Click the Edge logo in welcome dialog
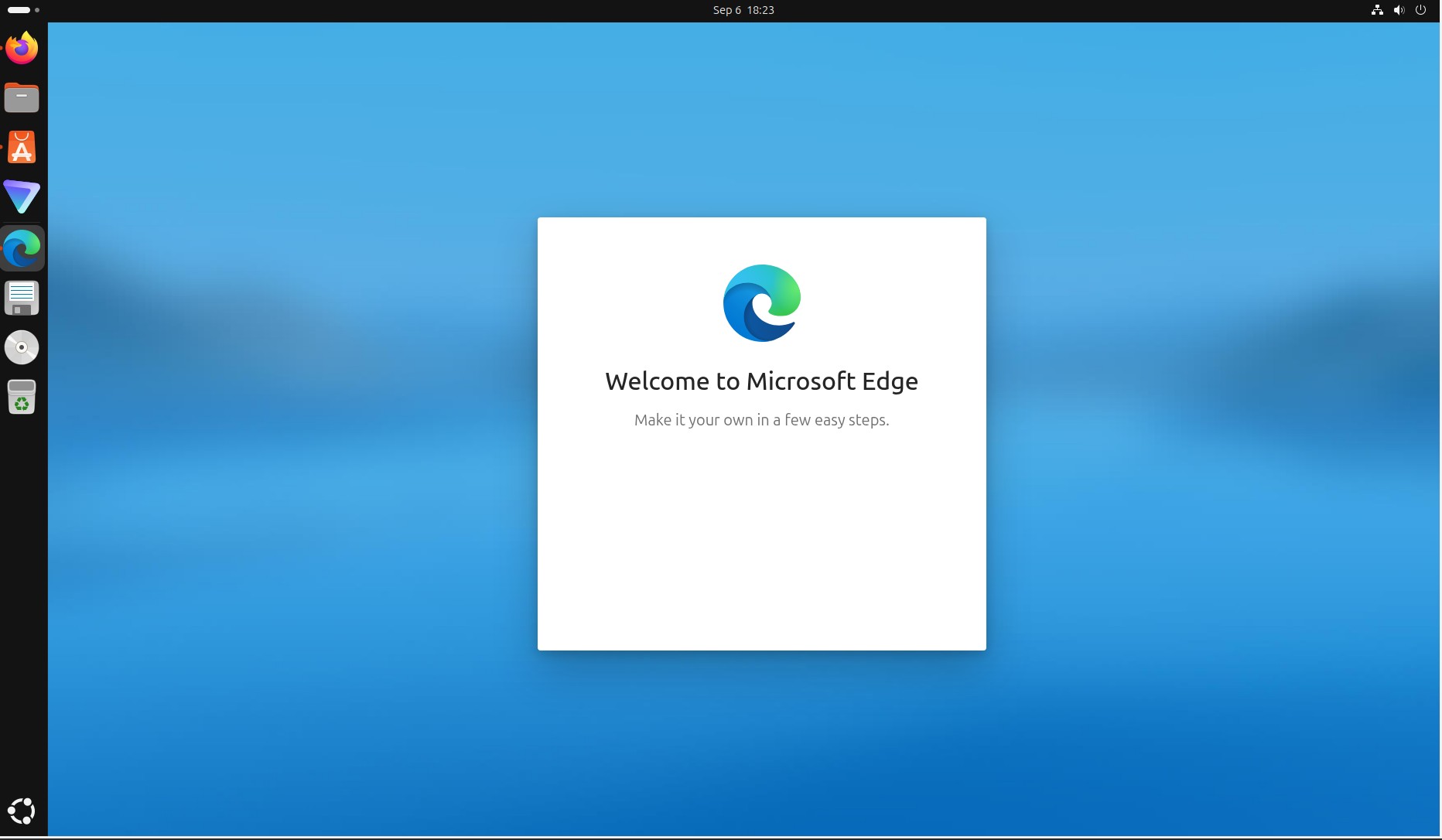The width and height of the screenshot is (1442, 840). (x=762, y=303)
